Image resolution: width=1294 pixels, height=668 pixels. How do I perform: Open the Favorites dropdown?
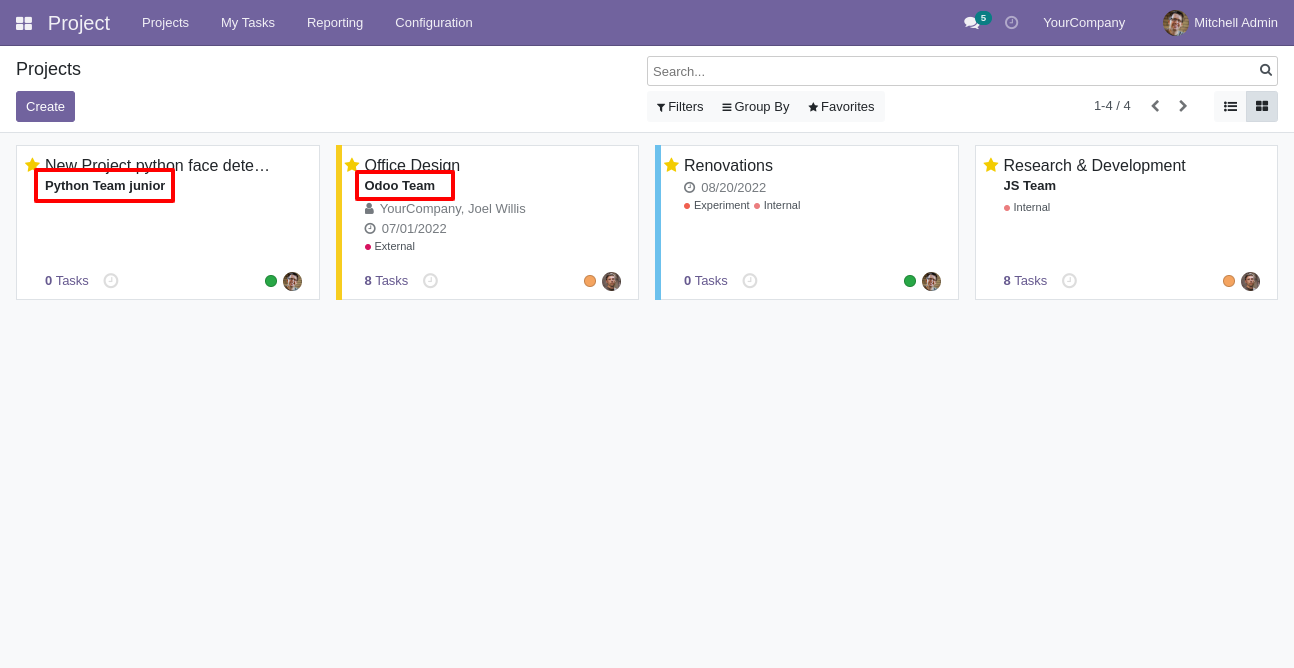(841, 107)
